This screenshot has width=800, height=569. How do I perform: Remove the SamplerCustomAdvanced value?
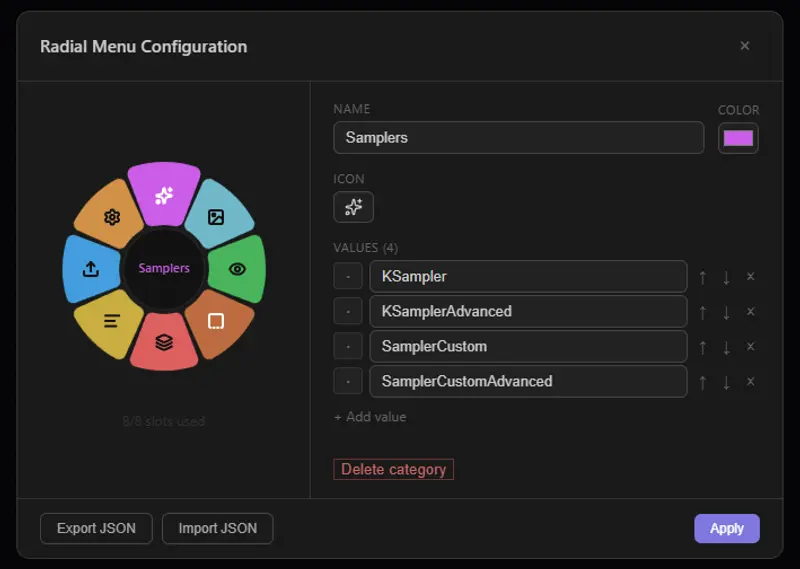751,381
